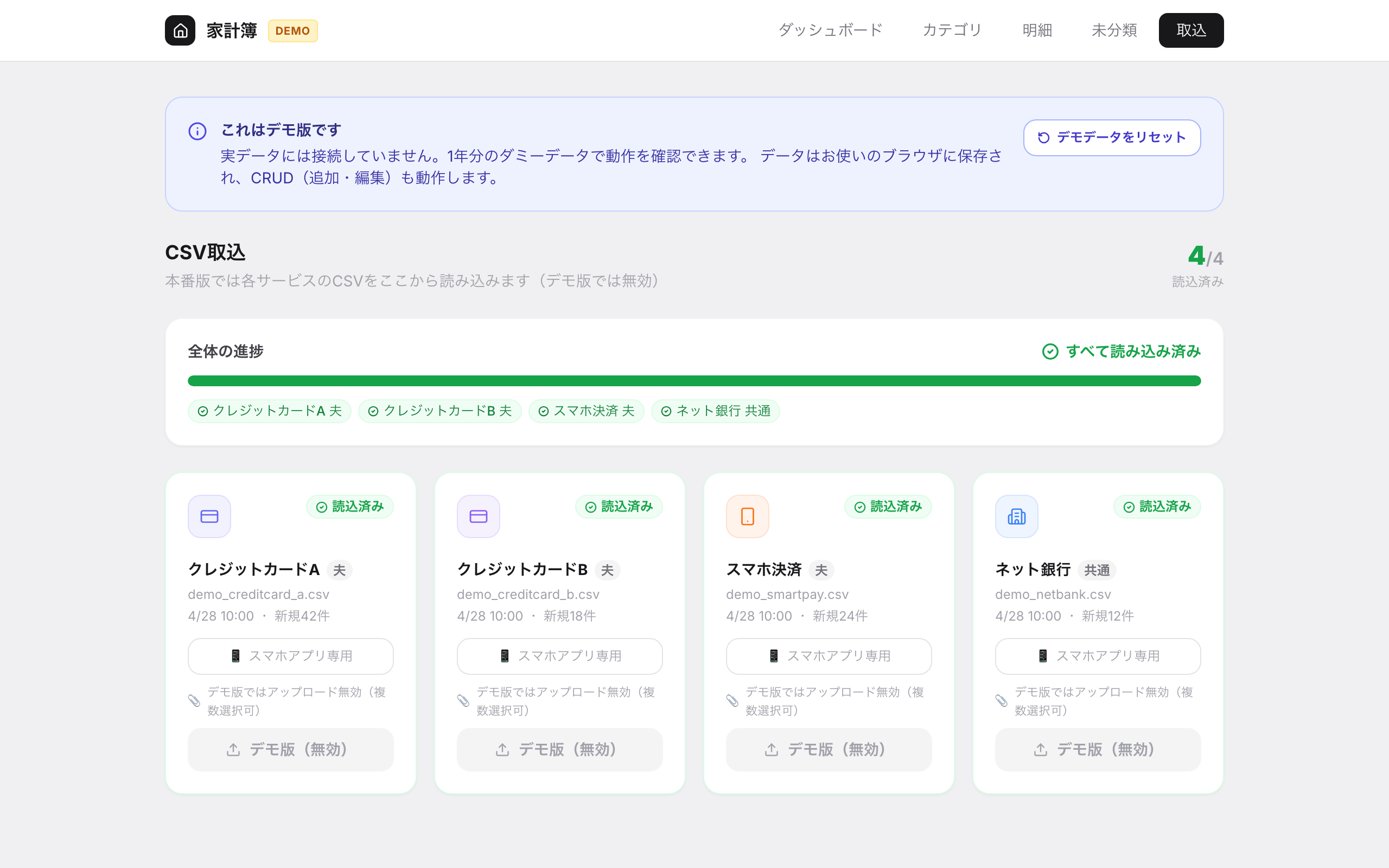The image size is (1389, 868).
Task: Click the 新規24件 count text
Action: click(x=840, y=616)
